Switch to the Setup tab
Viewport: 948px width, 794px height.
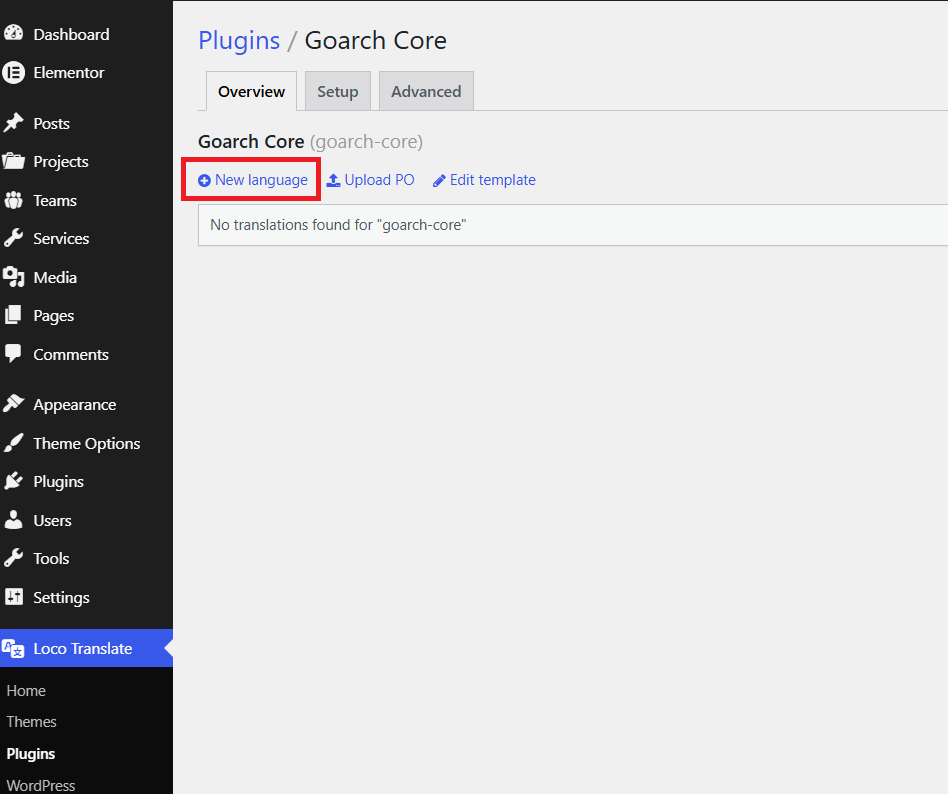click(x=338, y=91)
